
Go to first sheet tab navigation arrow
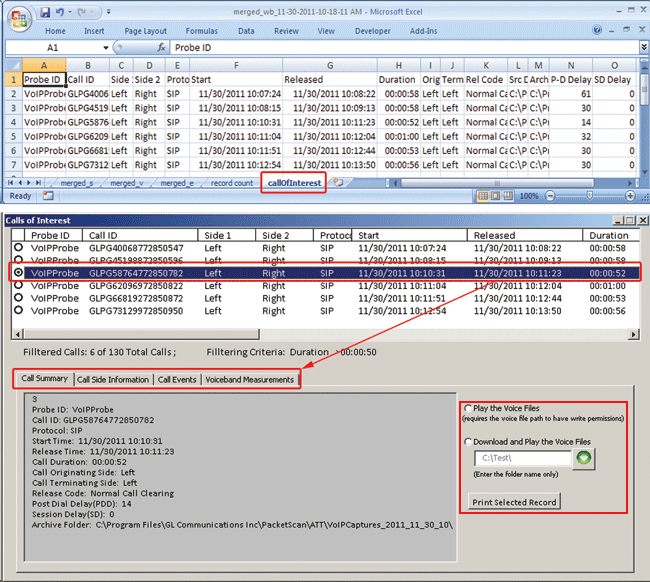click(x=10, y=183)
